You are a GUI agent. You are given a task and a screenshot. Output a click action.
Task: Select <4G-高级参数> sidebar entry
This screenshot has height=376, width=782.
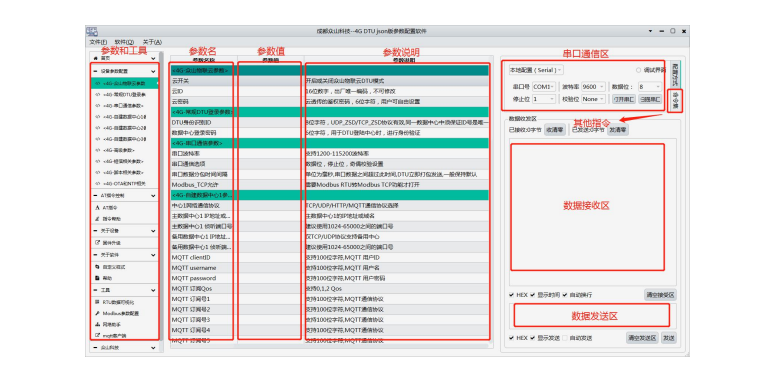(x=125, y=150)
